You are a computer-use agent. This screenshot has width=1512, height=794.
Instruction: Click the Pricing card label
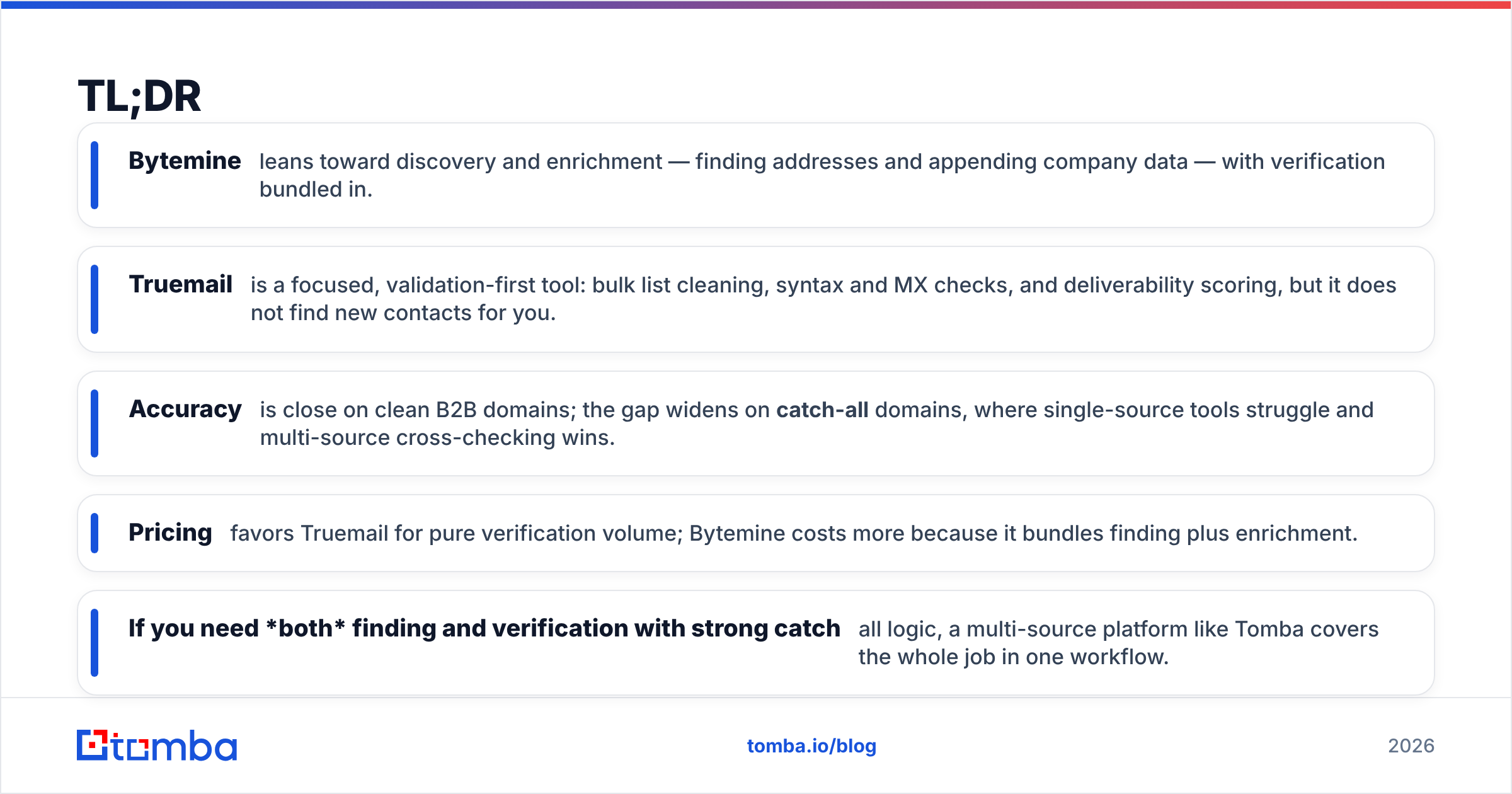coord(170,533)
